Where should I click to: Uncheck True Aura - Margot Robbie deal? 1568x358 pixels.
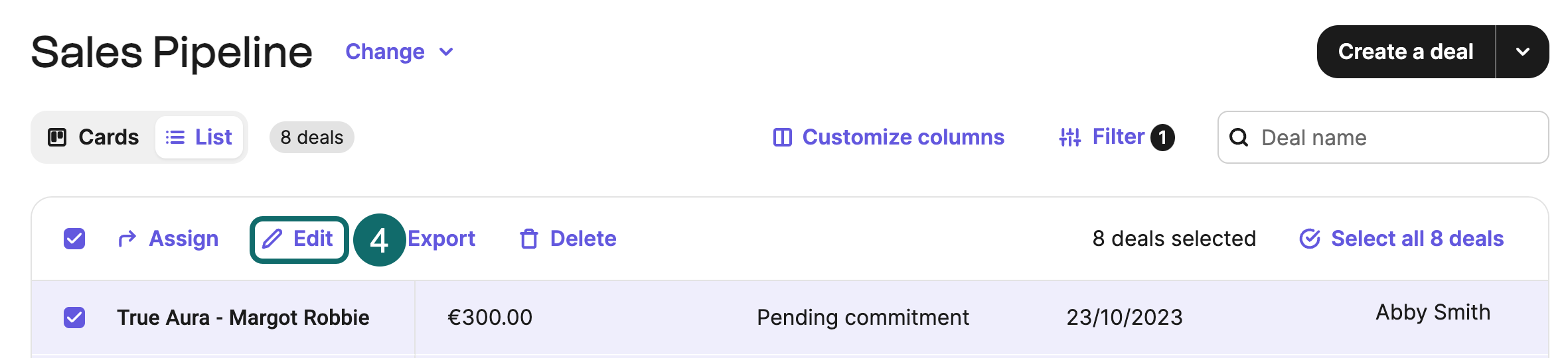(x=74, y=318)
